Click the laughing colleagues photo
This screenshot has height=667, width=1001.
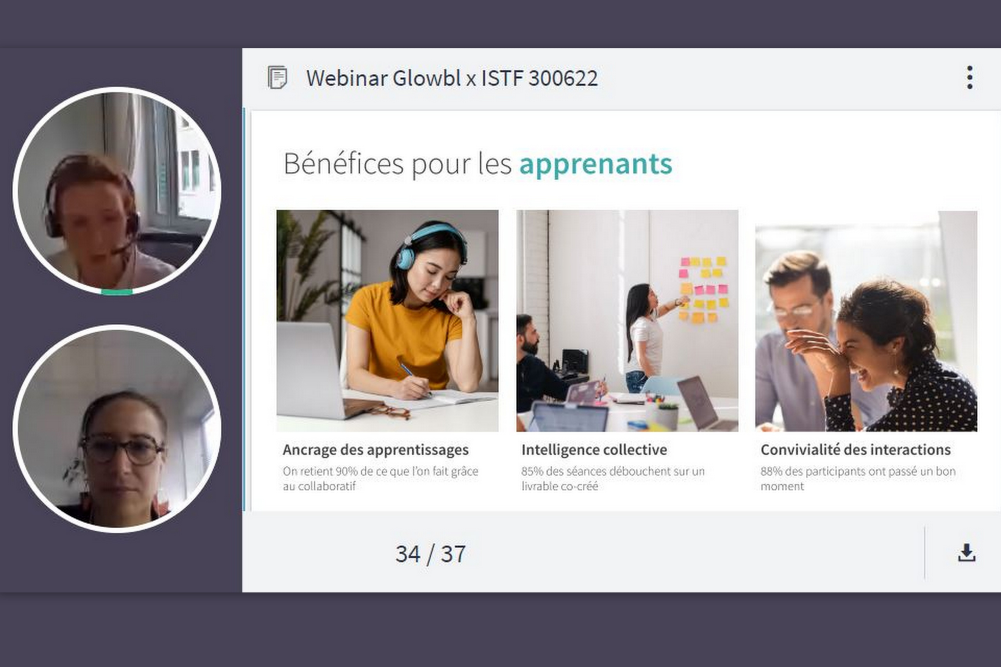pos(866,320)
